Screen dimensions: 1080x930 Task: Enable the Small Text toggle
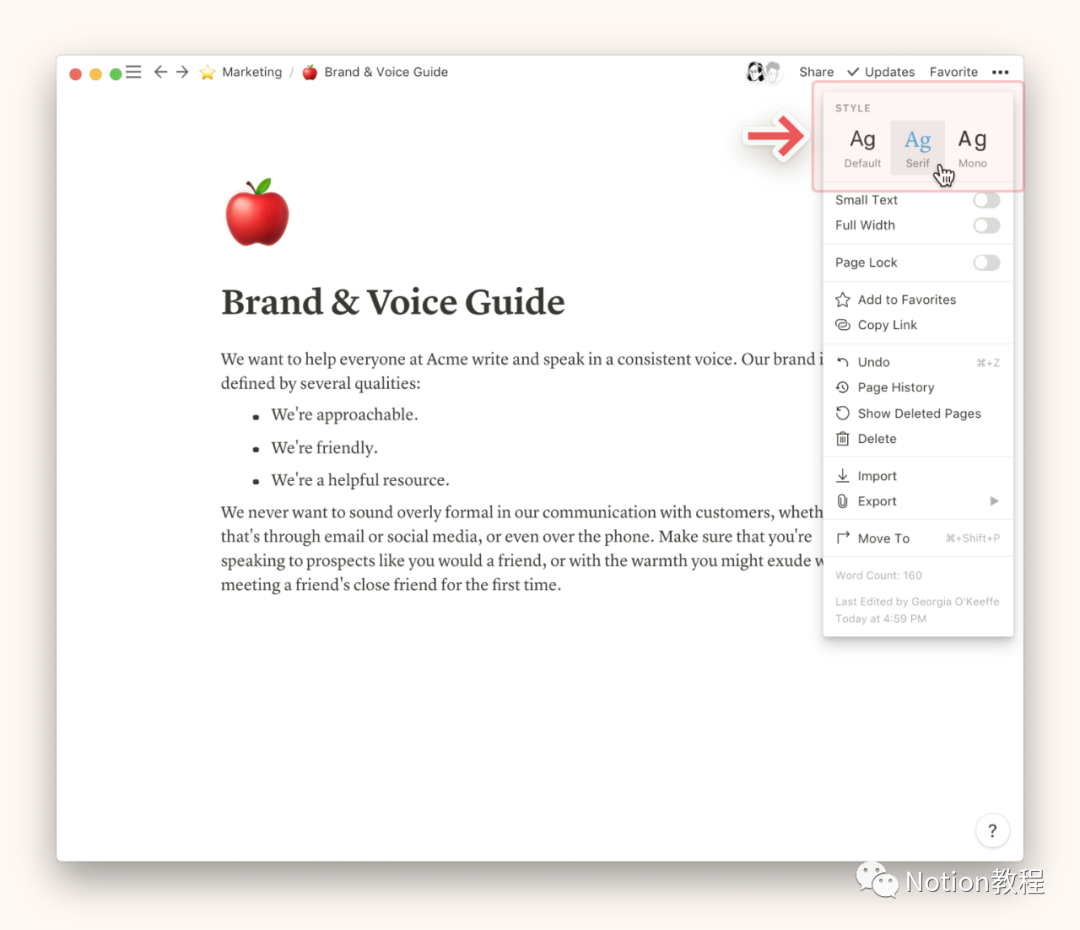[986, 200]
